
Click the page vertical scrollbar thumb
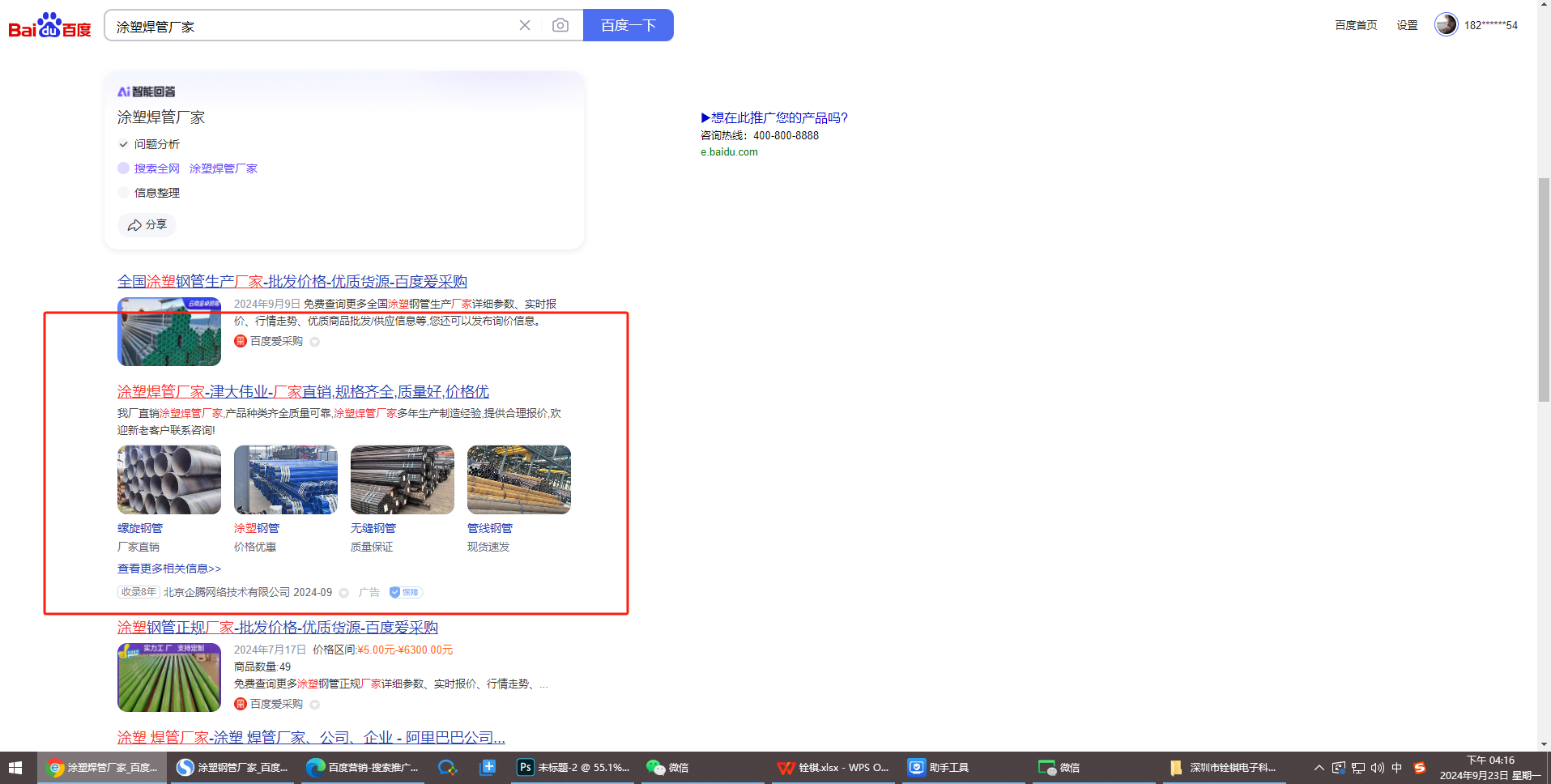[1544, 289]
